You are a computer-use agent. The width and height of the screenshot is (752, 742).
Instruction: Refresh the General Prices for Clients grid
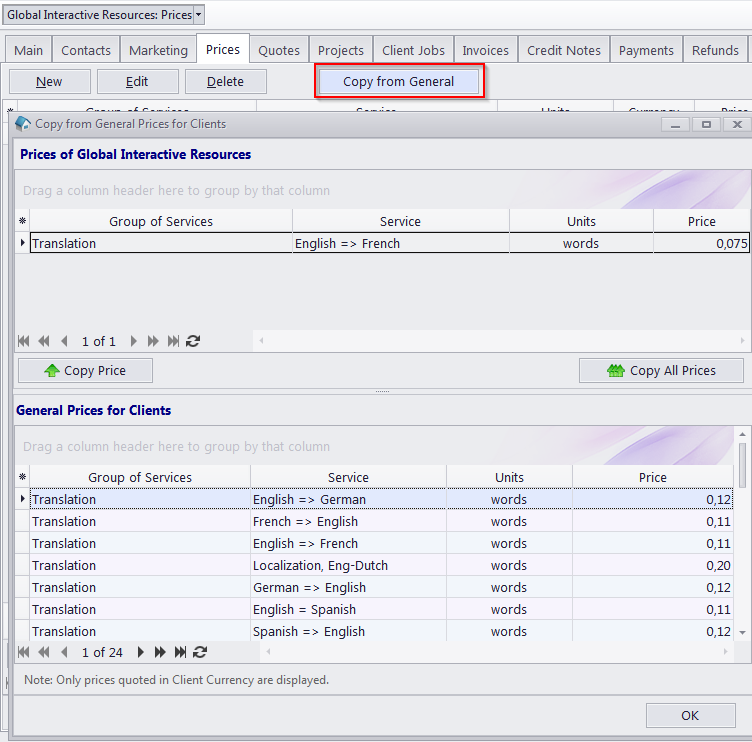coord(200,652)
